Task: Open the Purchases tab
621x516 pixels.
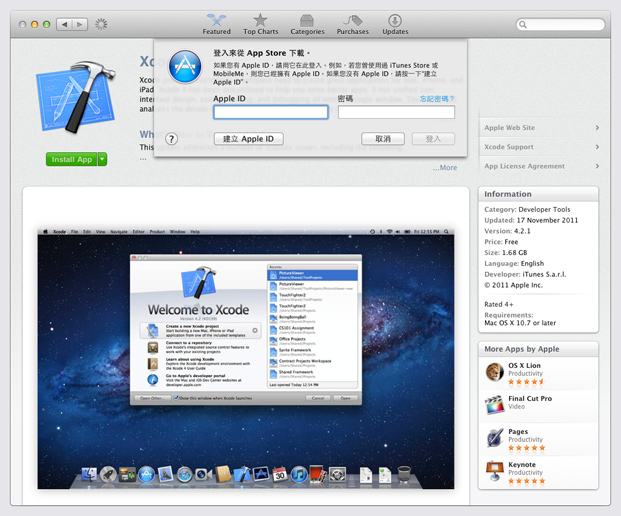Action: click(x=352, y=24)
